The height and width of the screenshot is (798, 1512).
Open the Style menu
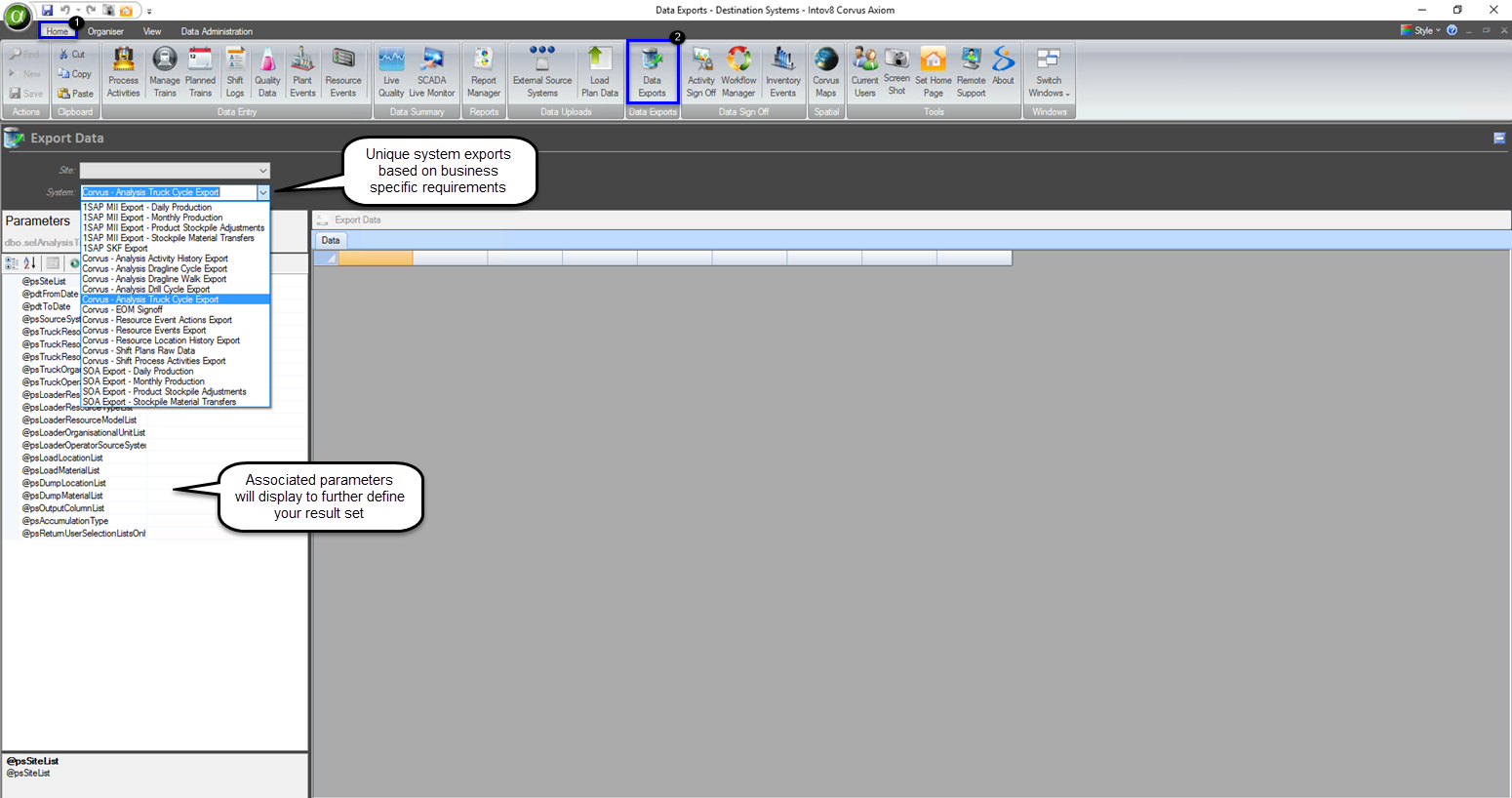1420,30
